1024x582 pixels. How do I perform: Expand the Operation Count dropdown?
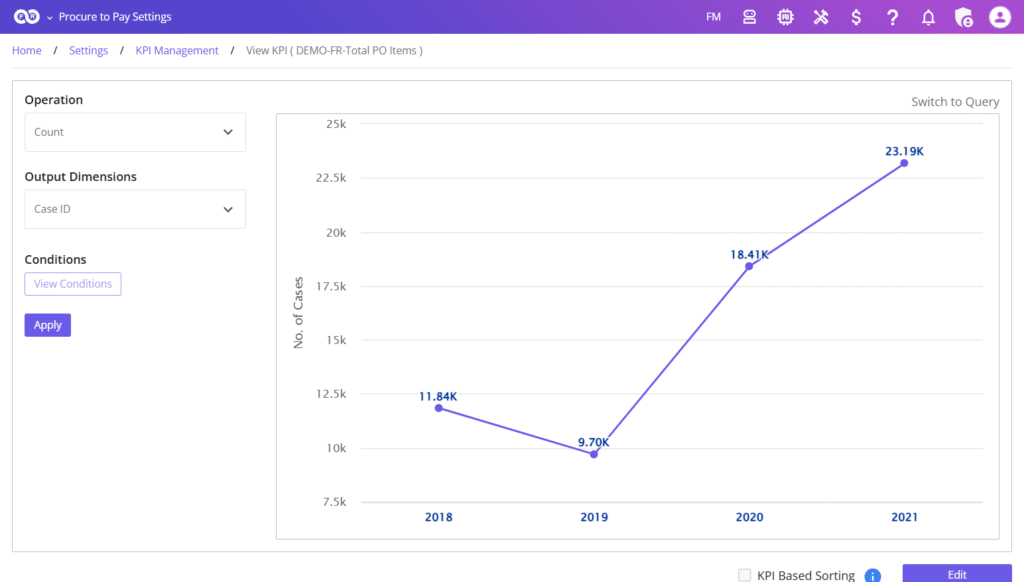[x=135, y=132]
